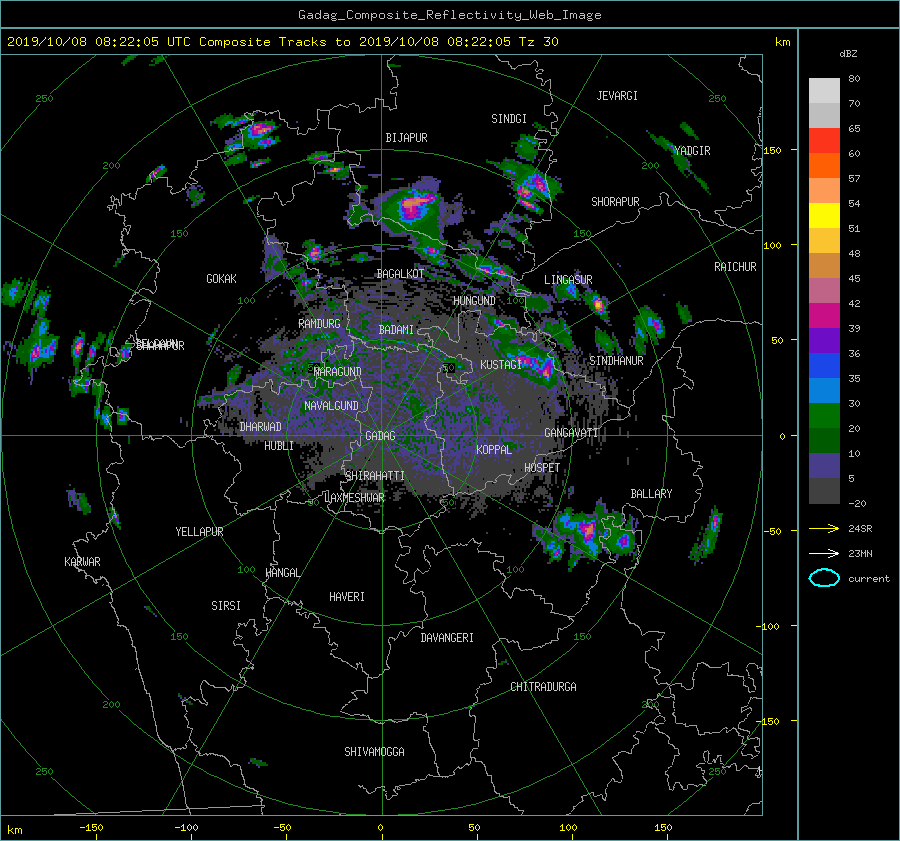Click the LAXMESHWAR city label
Screen dimensions: 900x841
click(354, 498)
